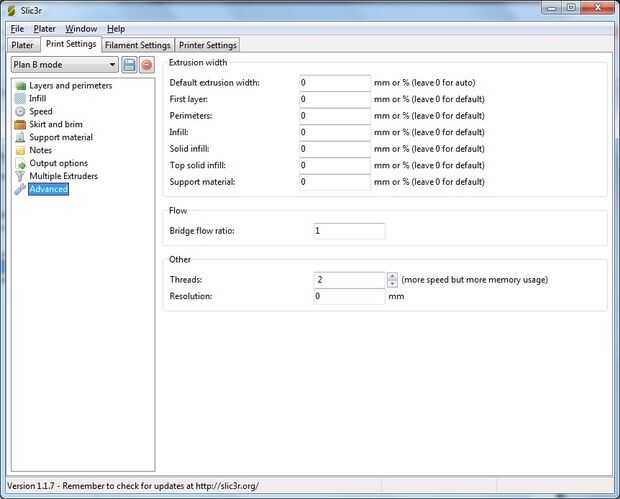Viewport: 620px width, 499px height.
Task: Click the 'Extrusion width' group heading
Action: (x=198, y=62)
